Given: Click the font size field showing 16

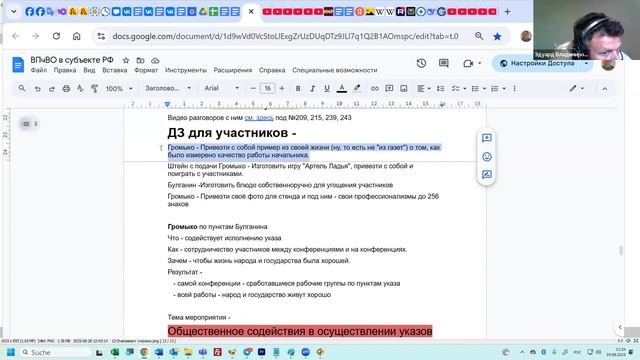Looking at the screenshot, I should (x=268, y=88).
